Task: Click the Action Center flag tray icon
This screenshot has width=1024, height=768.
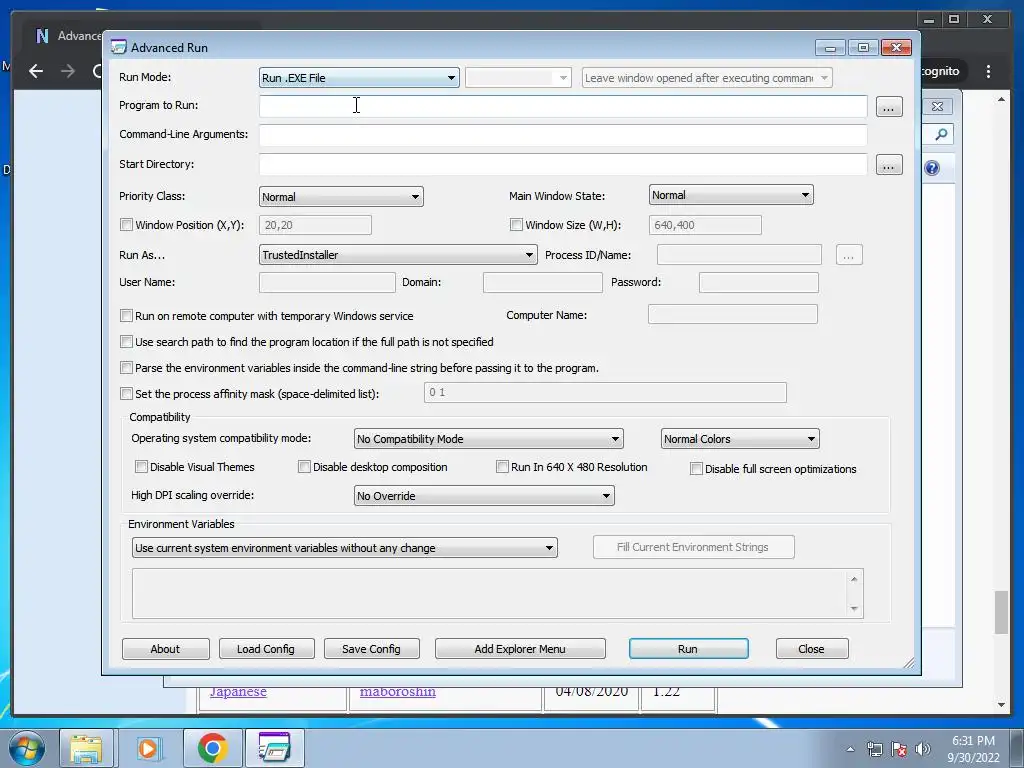Action: click(x=899, y=749)
